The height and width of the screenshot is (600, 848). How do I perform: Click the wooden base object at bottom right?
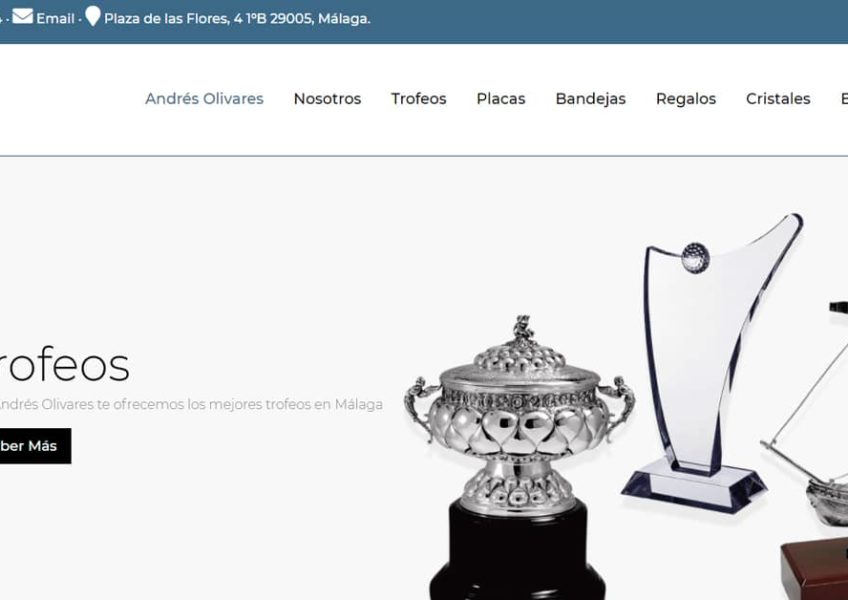[814, 569]
